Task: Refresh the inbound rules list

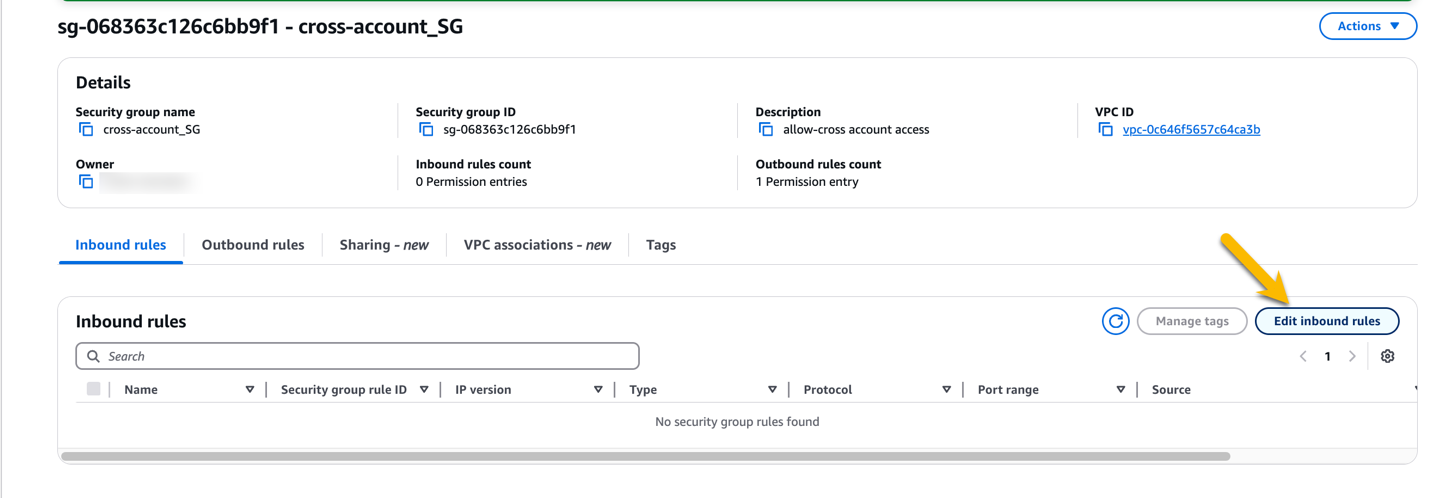Action: click(x=1115, y=321)
